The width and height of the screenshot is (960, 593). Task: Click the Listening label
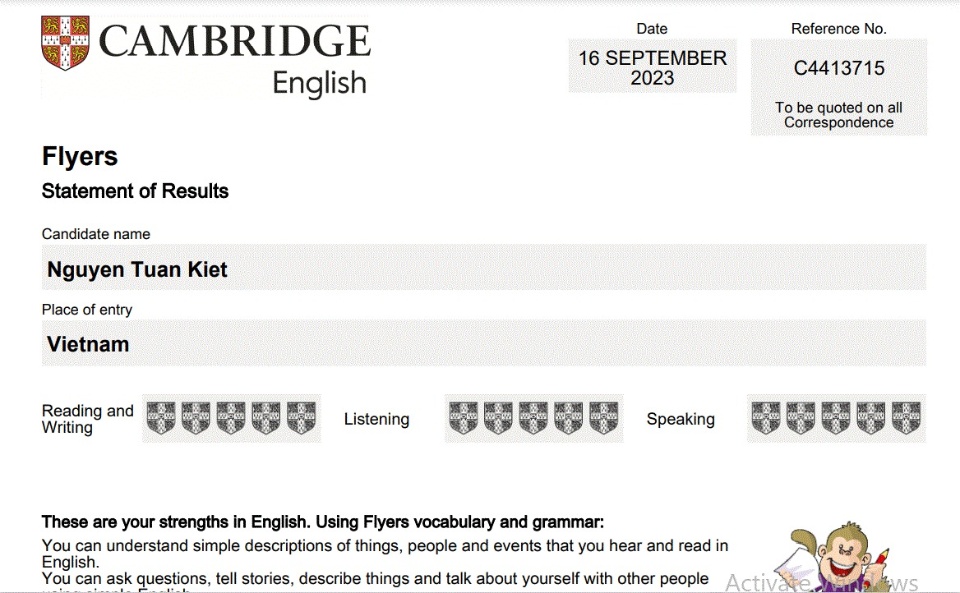point(376,419)
